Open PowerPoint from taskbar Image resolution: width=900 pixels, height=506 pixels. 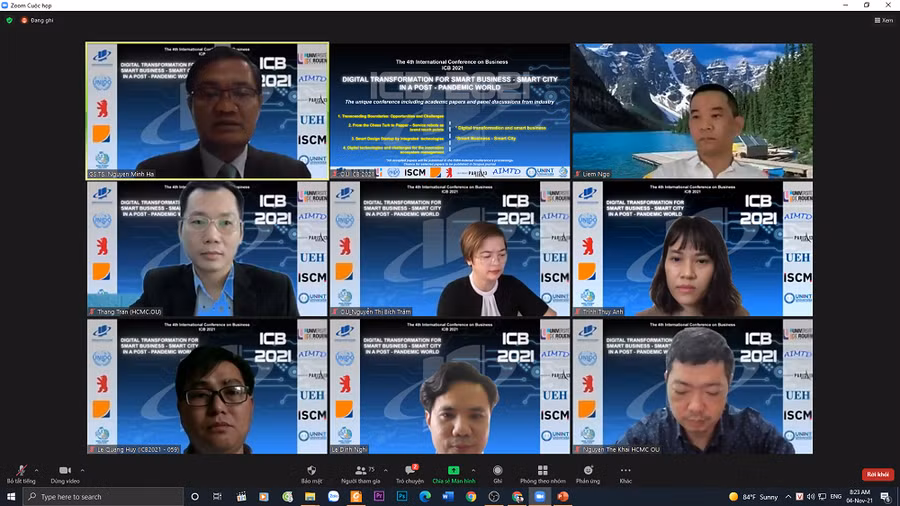pos(562,497)
